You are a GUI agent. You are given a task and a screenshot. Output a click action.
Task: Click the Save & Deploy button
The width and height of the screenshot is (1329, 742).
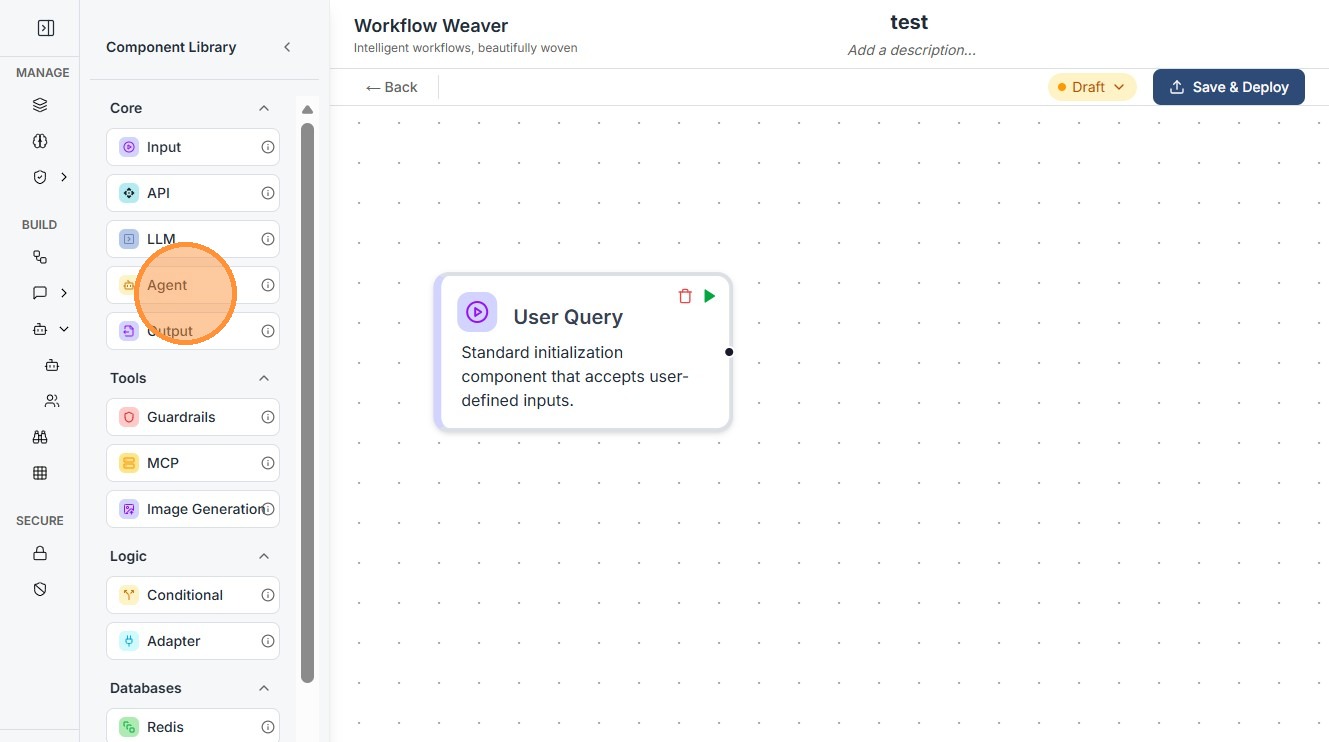click(1228, 87)
